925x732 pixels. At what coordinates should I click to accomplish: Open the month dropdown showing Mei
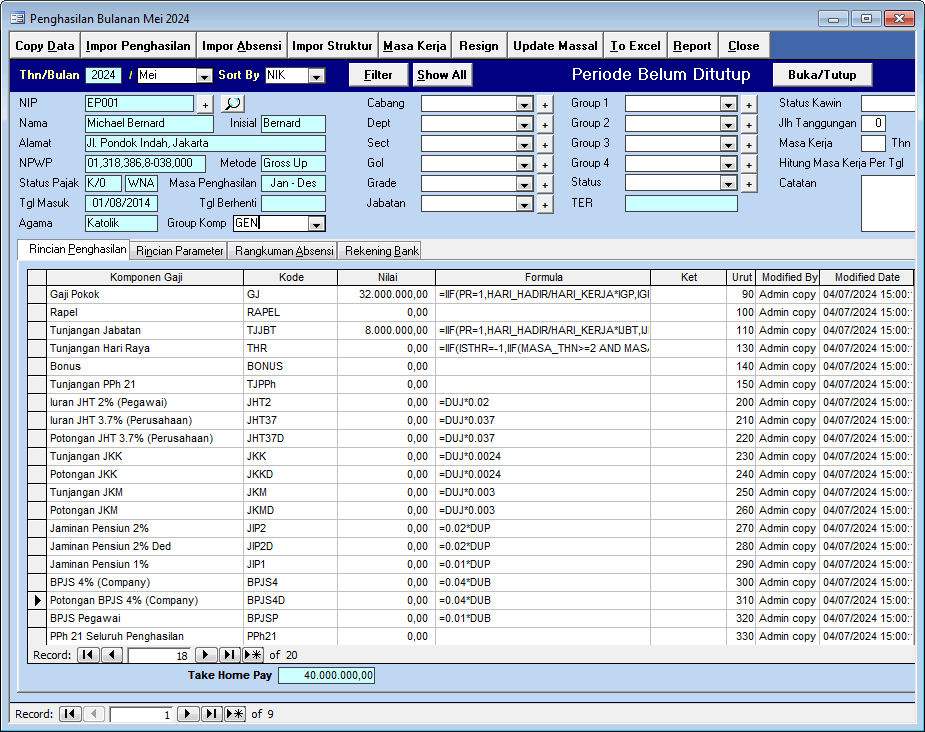click(x=204, y=76)
